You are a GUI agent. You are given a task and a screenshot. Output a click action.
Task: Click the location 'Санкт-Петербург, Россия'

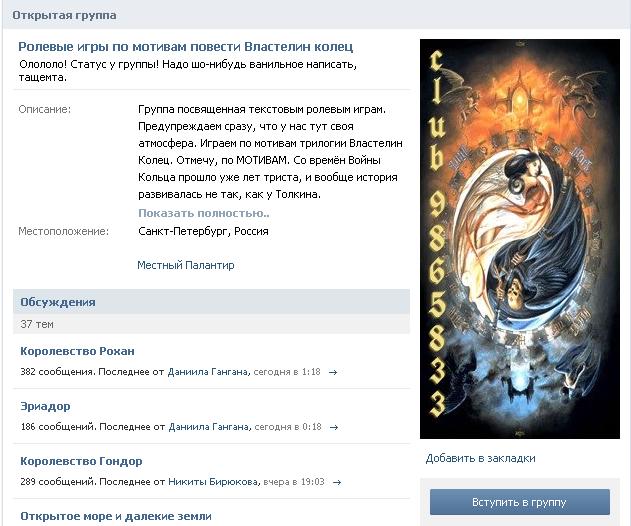tap(203, 231)
